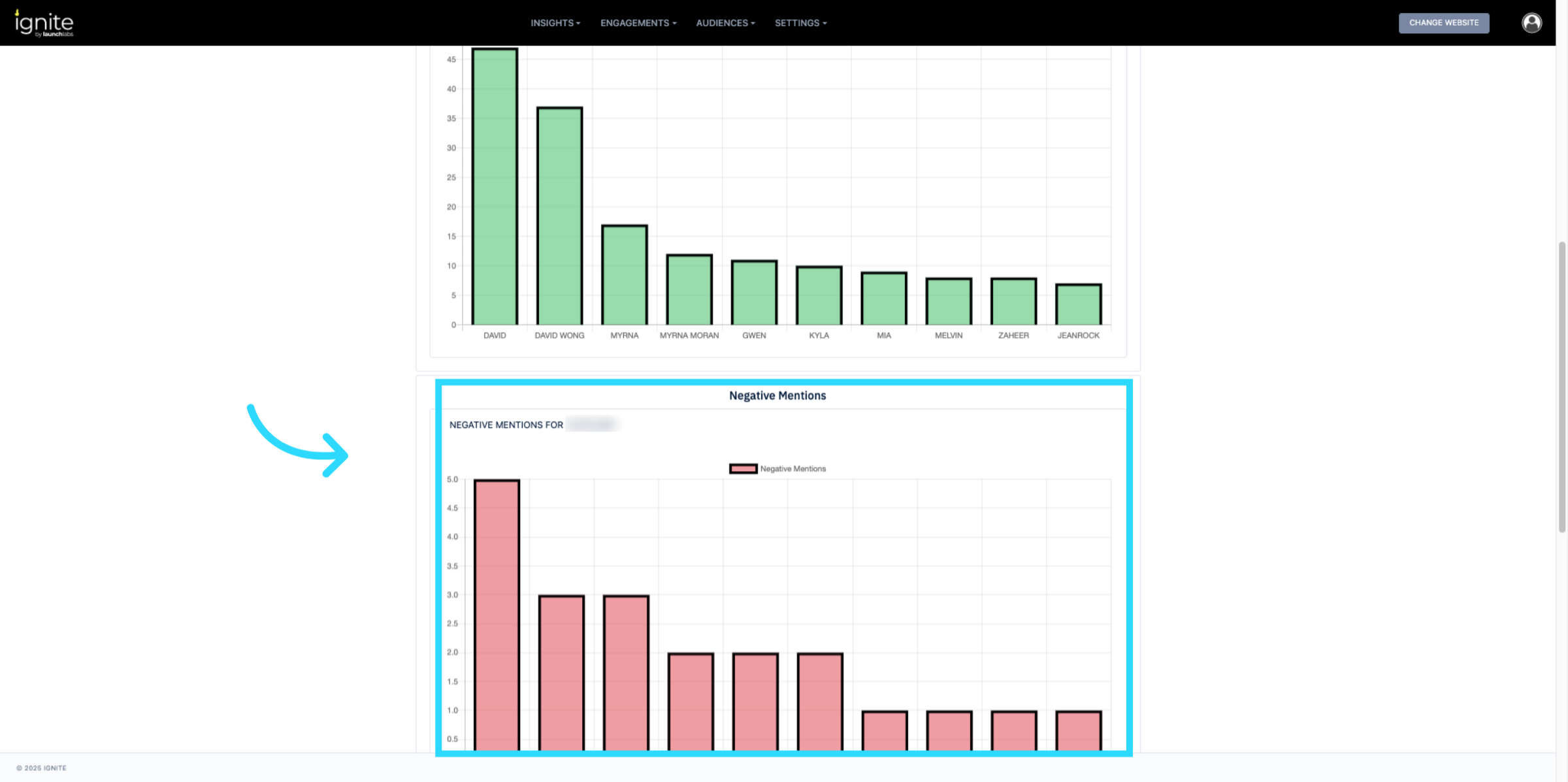Expand the Engagements dropdown menu
This screenshot has width=1568, height=782.
pyautogui.click(x=638, y=23)
